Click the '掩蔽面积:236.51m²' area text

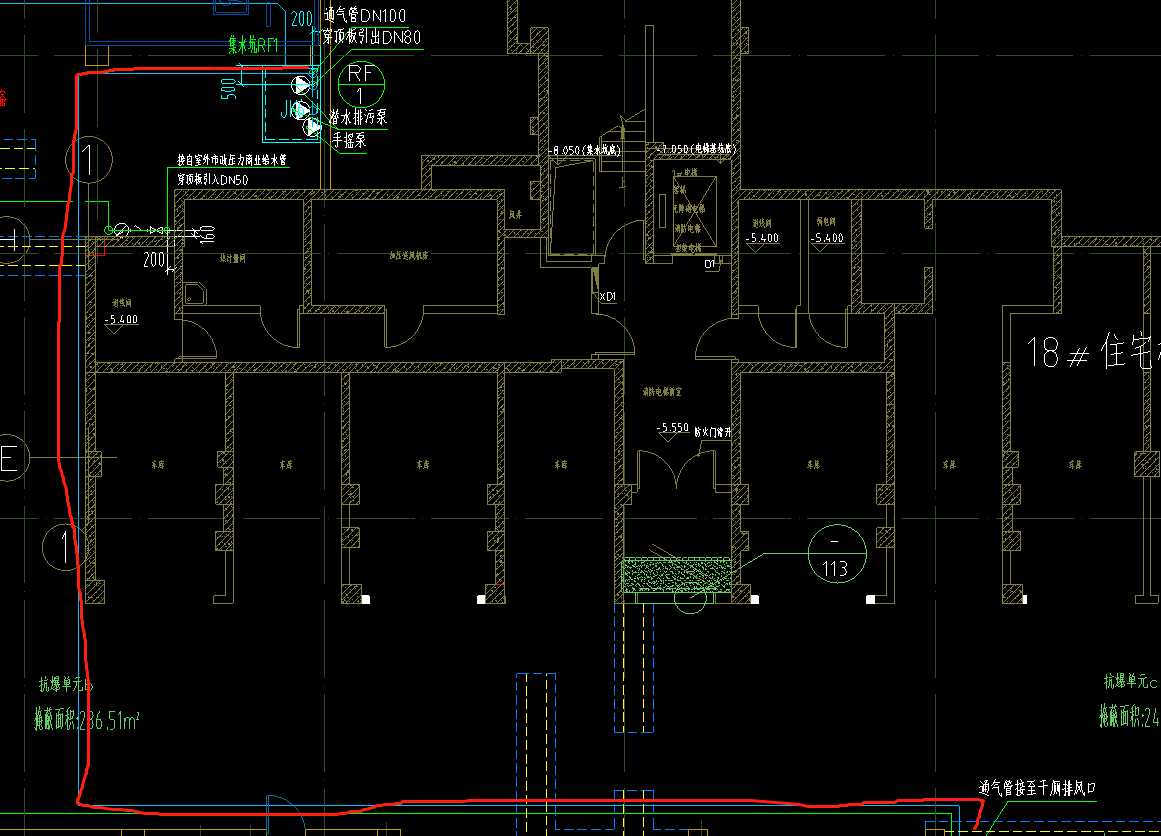(x=87, y=720)
